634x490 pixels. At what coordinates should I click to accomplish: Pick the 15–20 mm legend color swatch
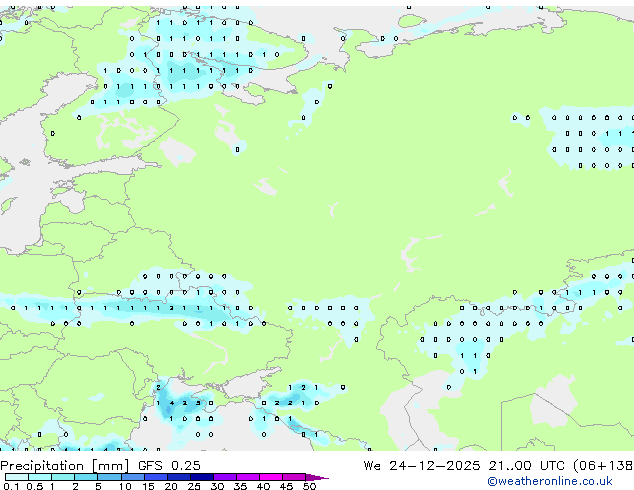coord(155,477)
